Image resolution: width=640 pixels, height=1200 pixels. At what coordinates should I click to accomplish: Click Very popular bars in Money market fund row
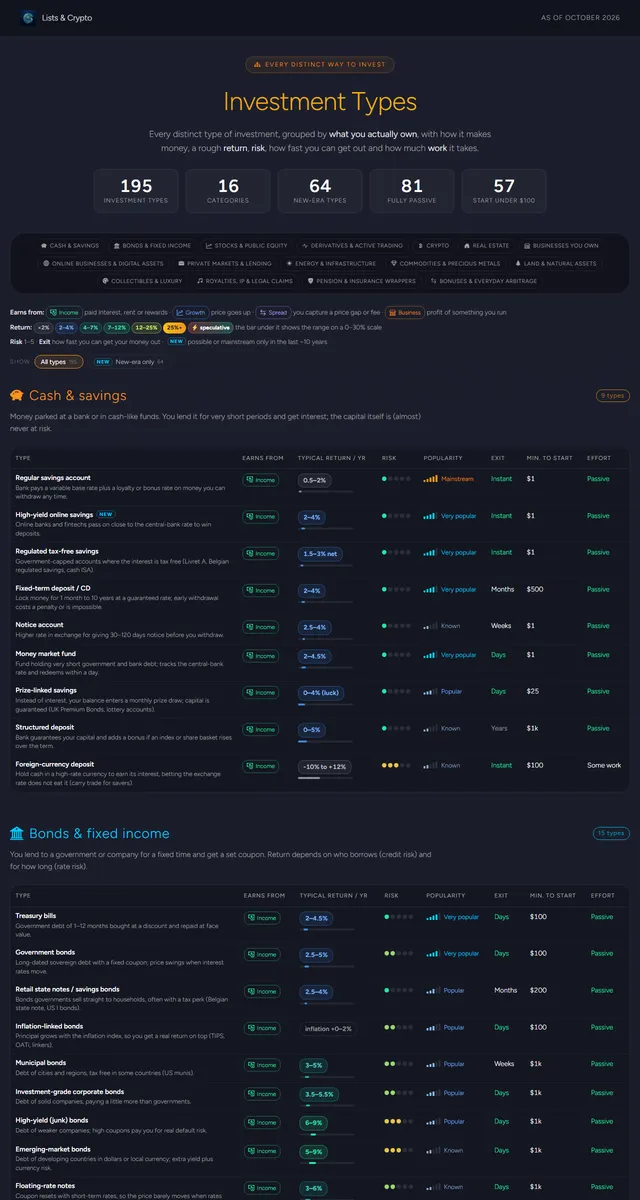point(430,655)
